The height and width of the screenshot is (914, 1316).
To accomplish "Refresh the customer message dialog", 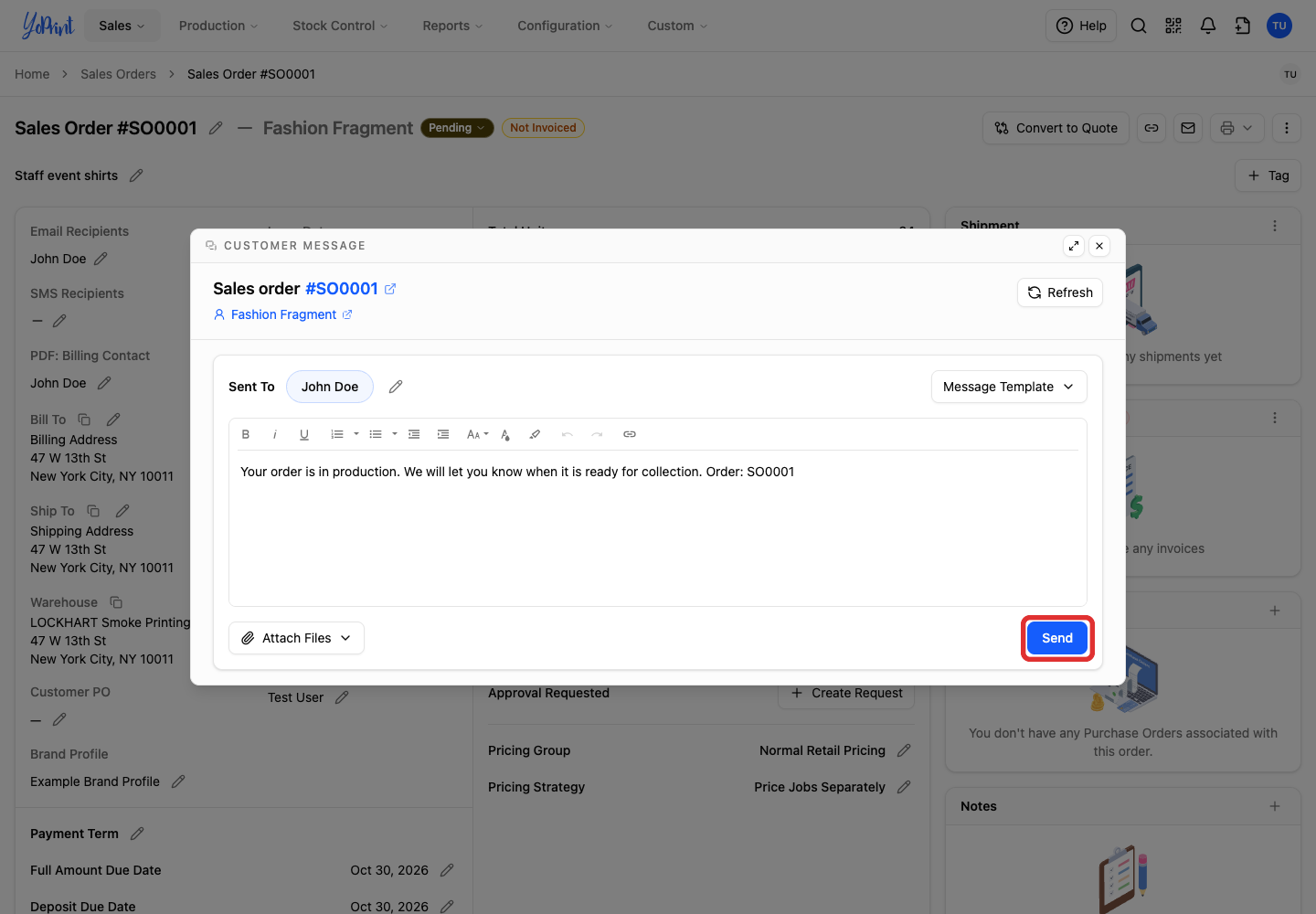I will point(1060,292).
